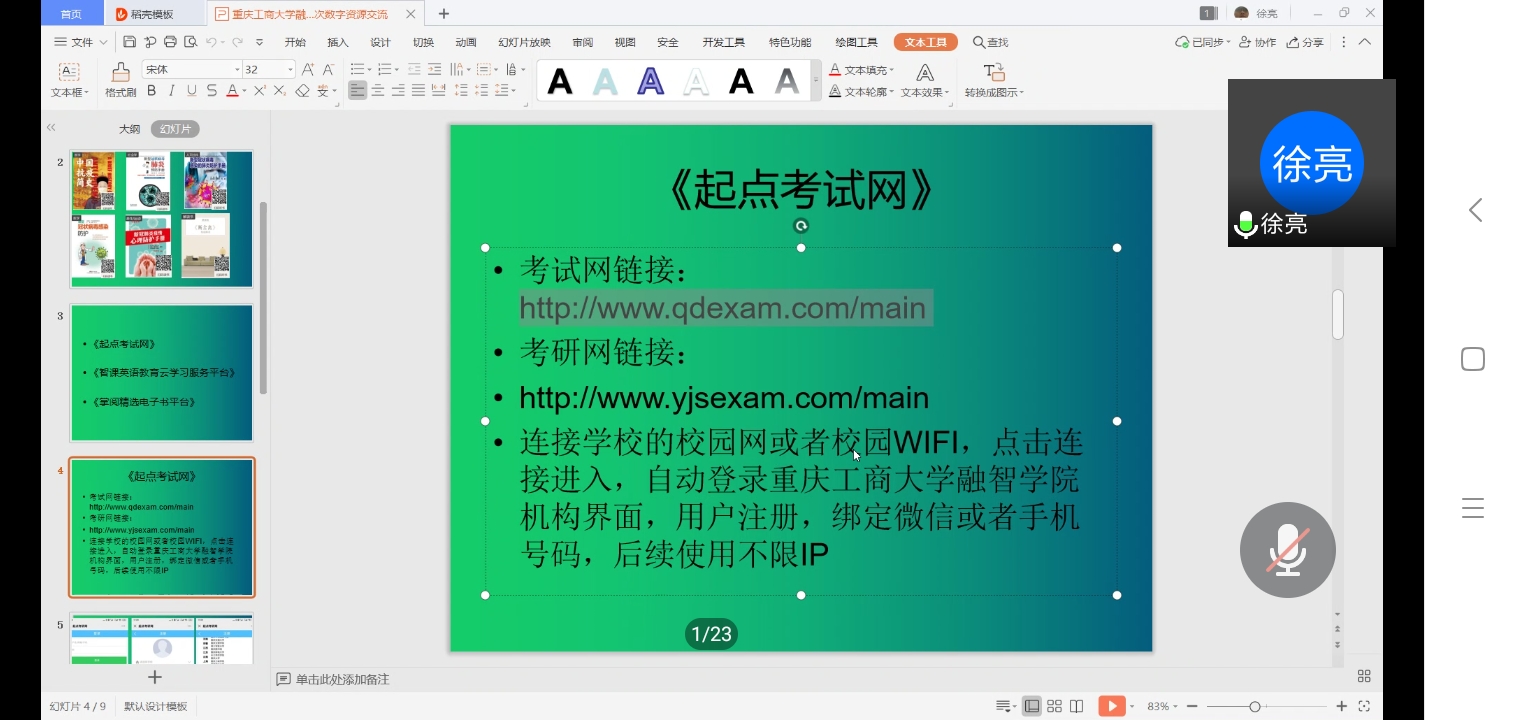Open the 开始 Home ribbon tab
The height and width of the screenshot is (720, 1520).
point(295,42)
